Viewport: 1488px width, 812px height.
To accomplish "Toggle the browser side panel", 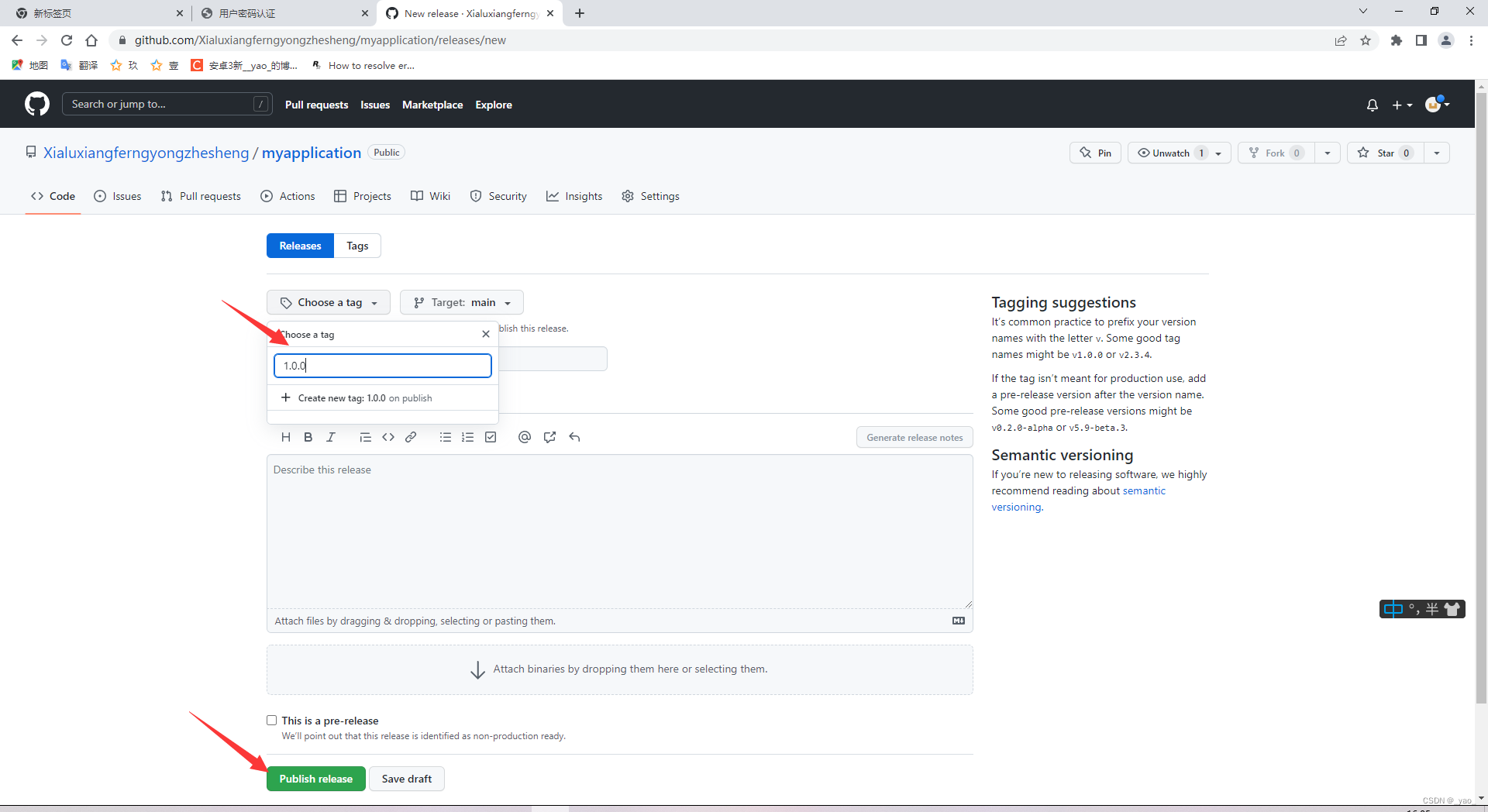I will [x=1421, y=40].
